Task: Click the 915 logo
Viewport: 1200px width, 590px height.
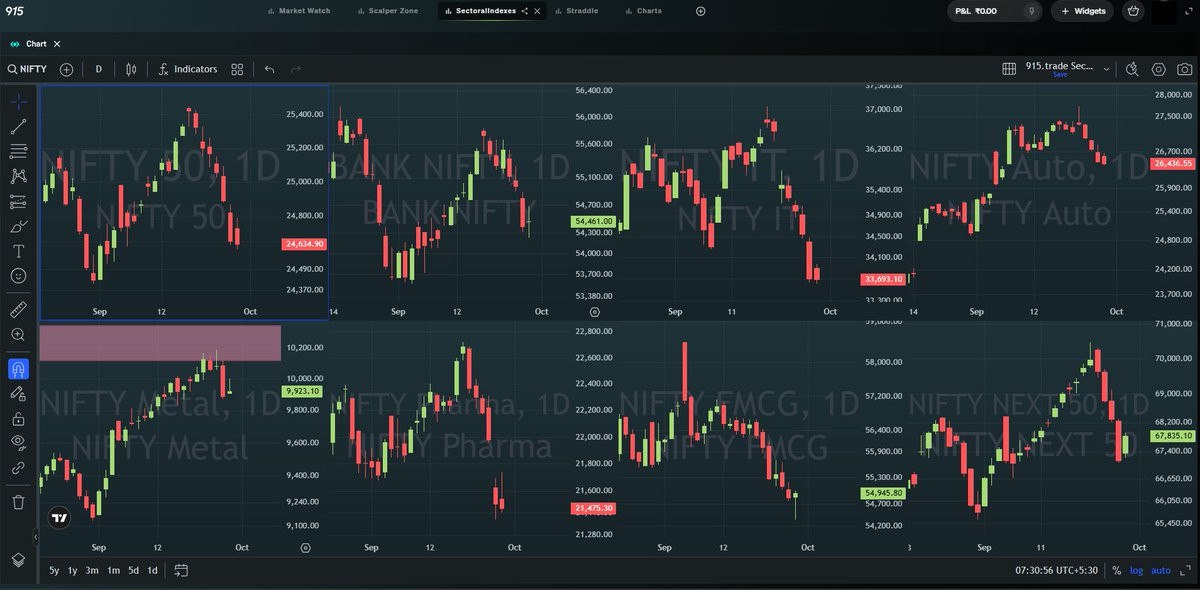Action: point(14,10)
